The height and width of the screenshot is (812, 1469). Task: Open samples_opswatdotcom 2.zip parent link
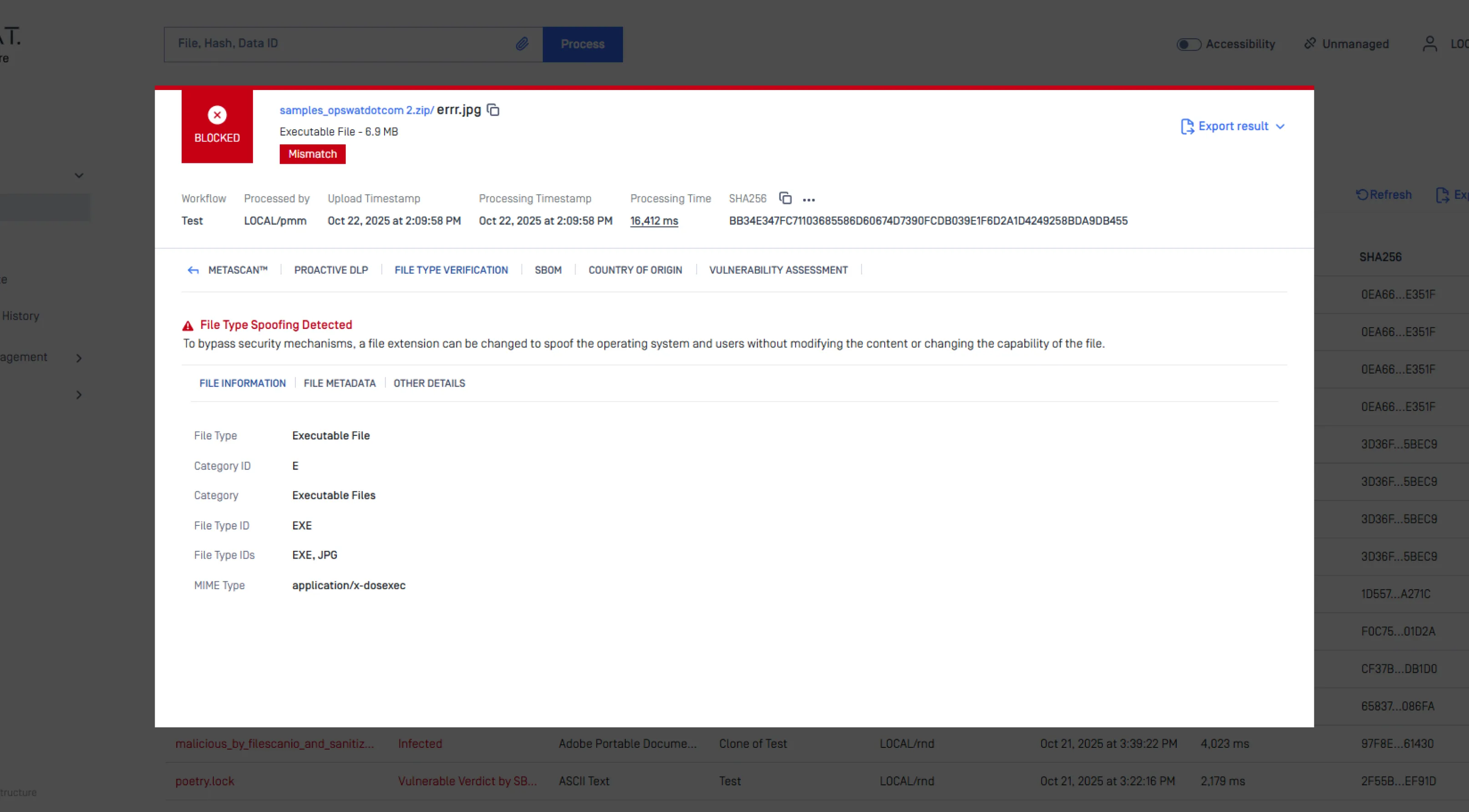click(x=356, y=111)
